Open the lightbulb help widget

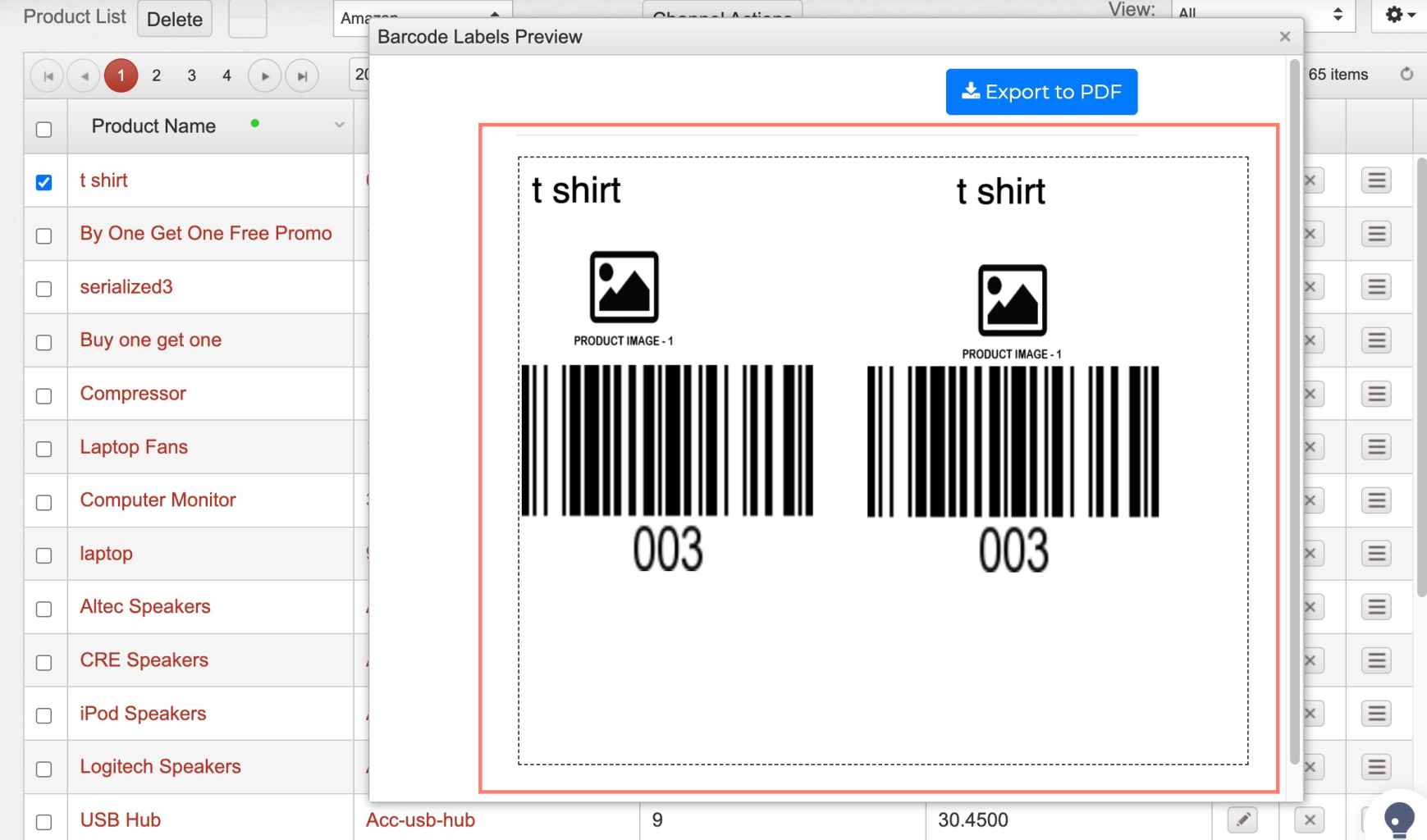click(1398, 818)
